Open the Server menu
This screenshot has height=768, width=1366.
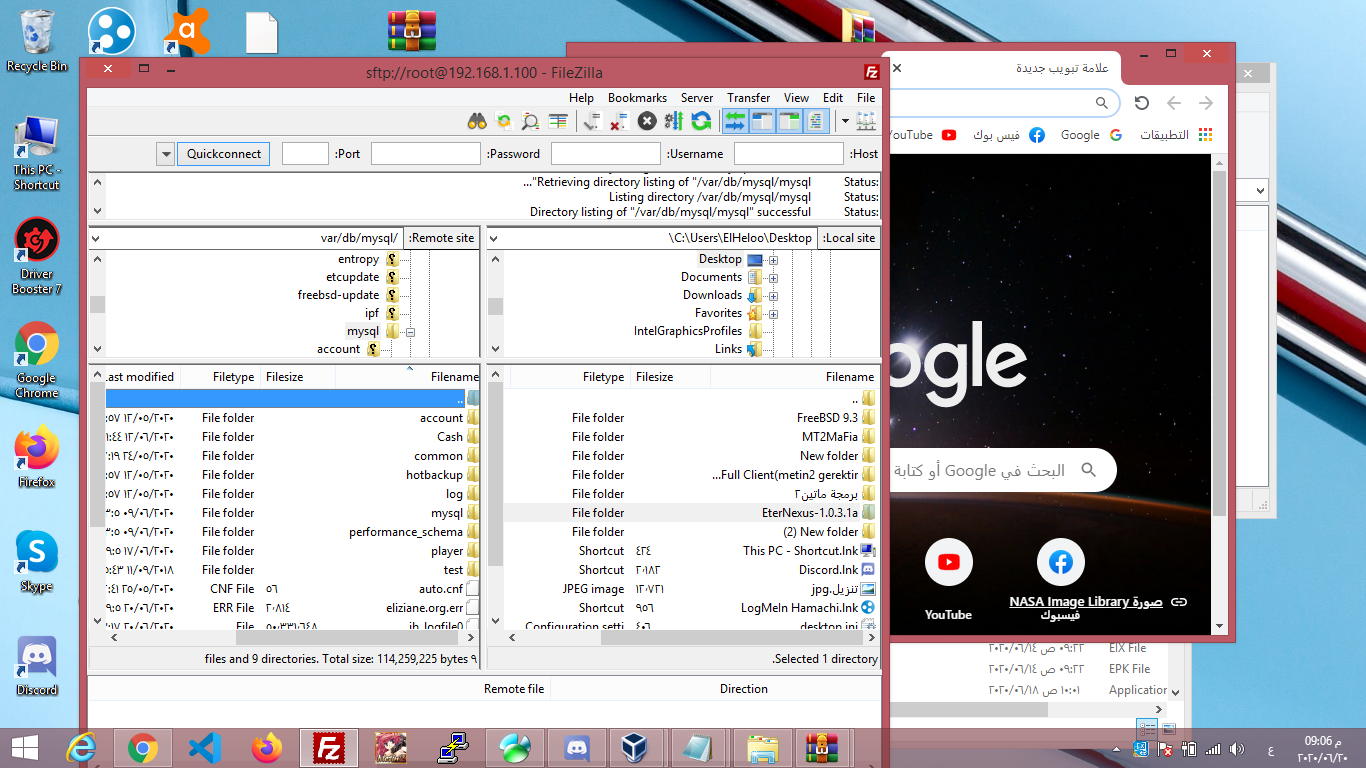point(697,98)
